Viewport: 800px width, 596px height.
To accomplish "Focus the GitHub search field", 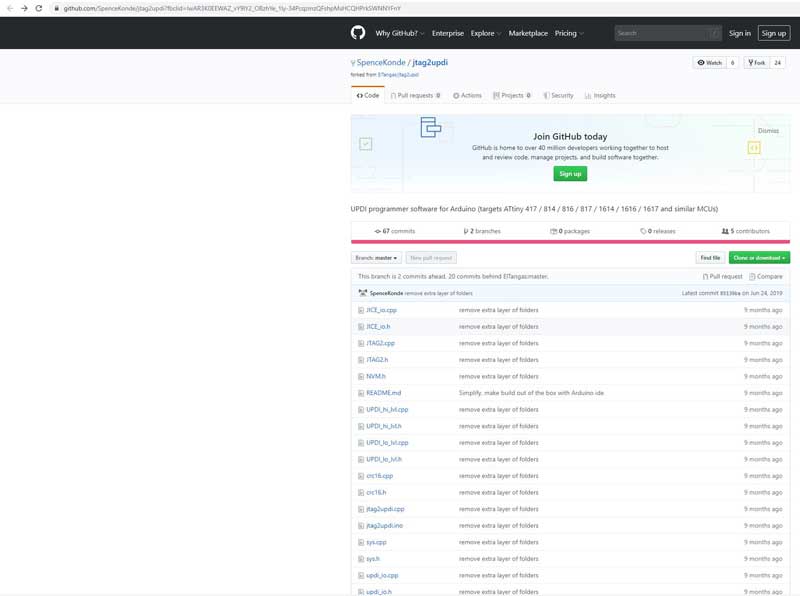I will (x=668, y=33).
